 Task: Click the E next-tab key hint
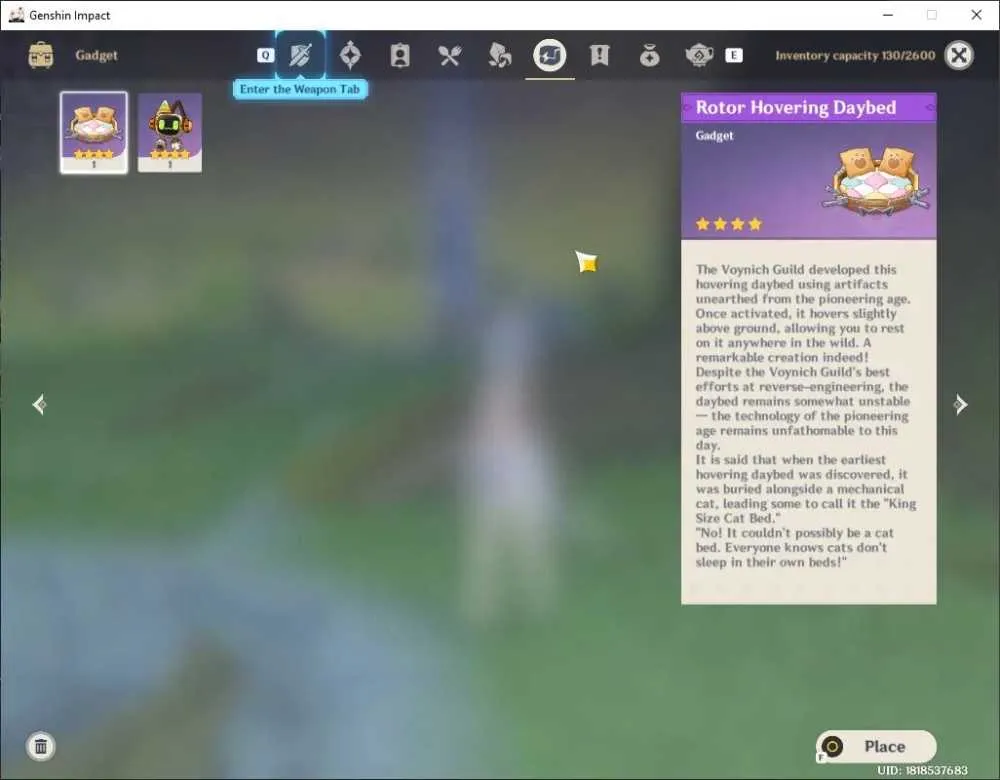[733, 55]
